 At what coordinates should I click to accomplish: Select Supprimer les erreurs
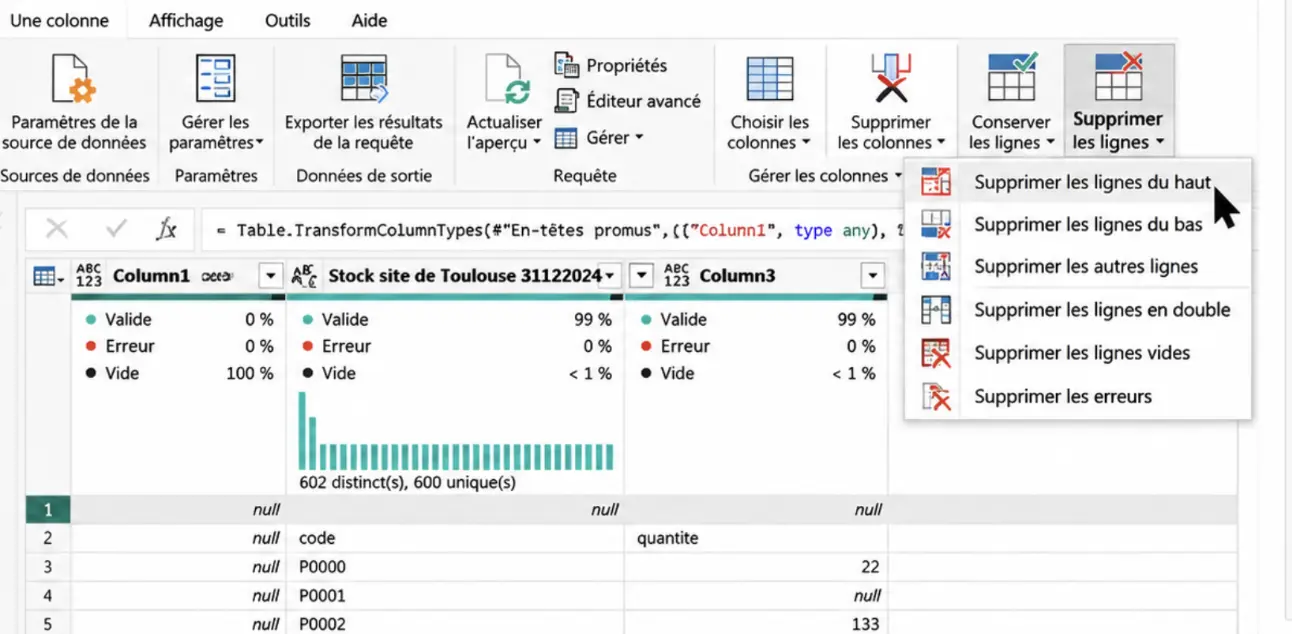pyautogui.click(x=1078, y=396)
